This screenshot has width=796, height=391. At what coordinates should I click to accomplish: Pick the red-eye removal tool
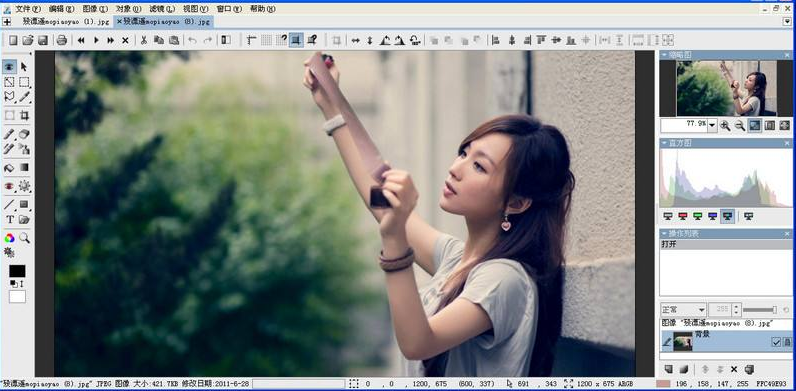click(x=9, y=186)
